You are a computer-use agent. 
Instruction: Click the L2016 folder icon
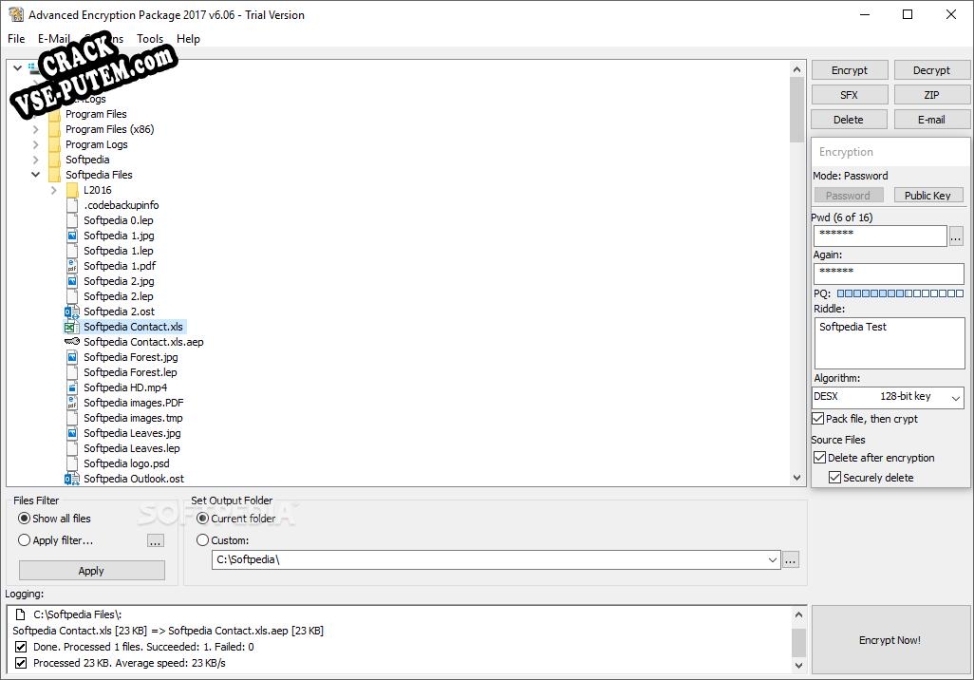[73, 190]
